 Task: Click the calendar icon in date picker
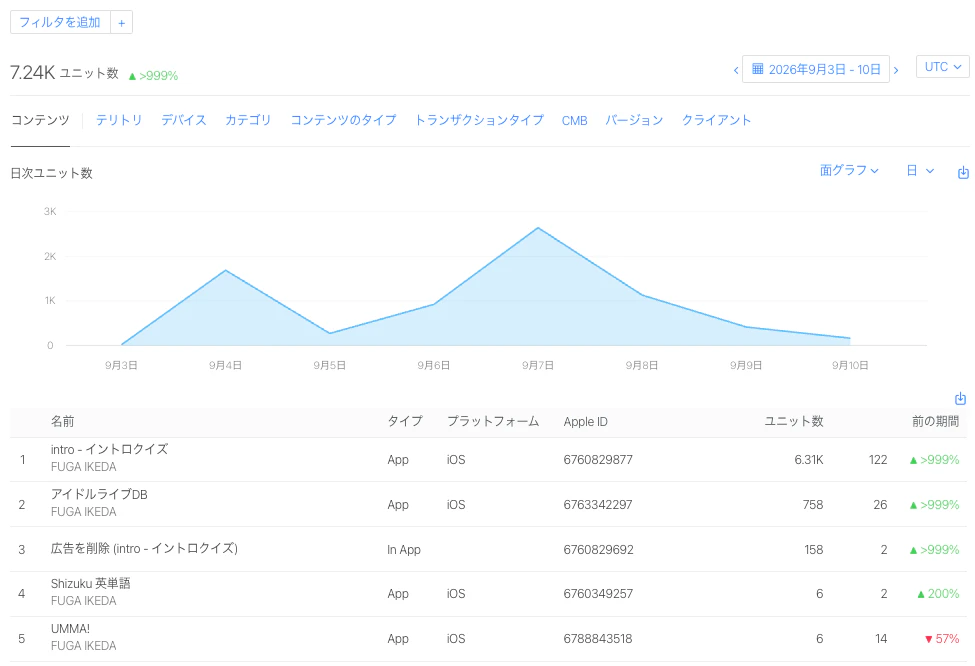point(757,69)
